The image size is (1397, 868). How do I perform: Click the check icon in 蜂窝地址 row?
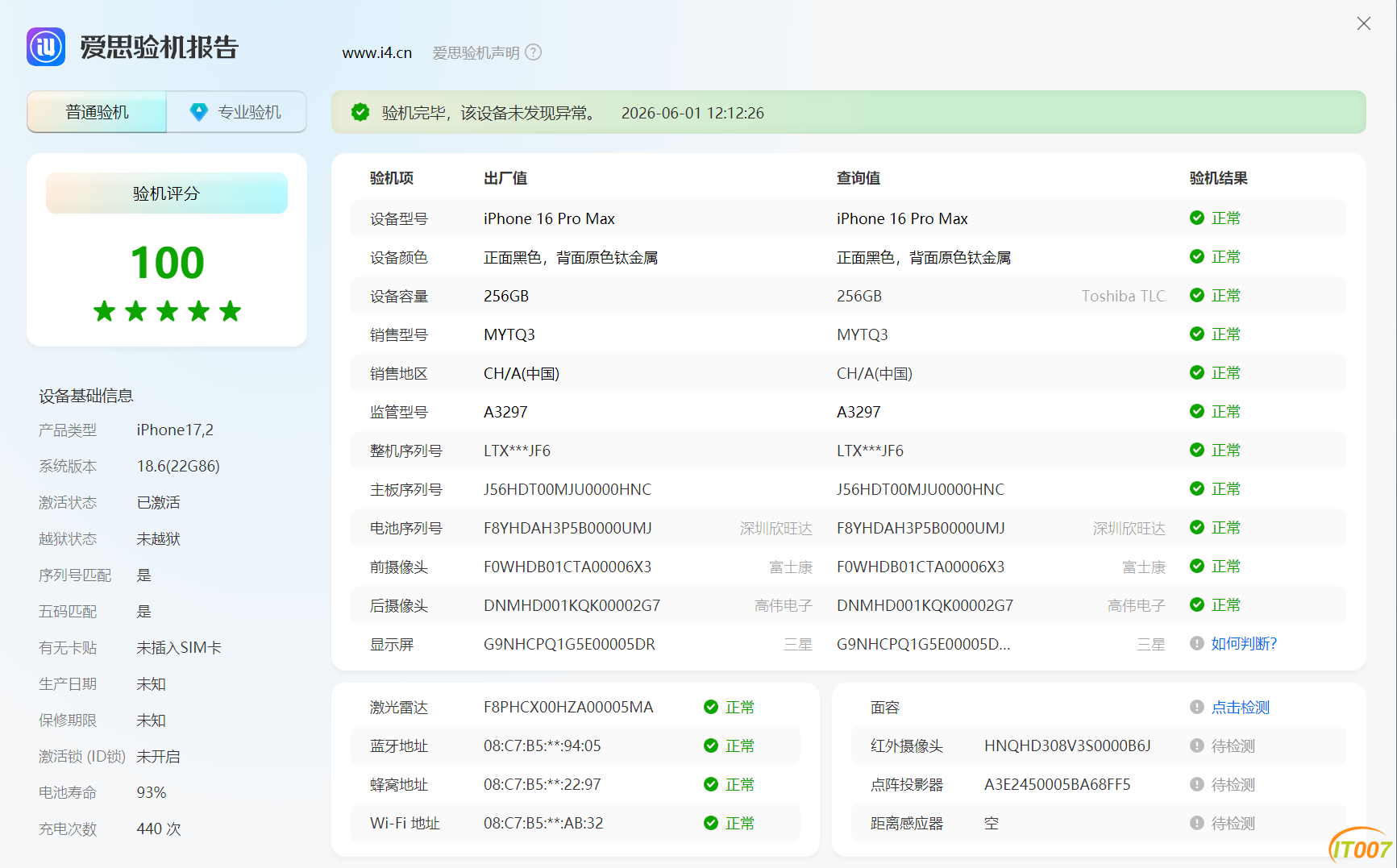click(711, 784)
